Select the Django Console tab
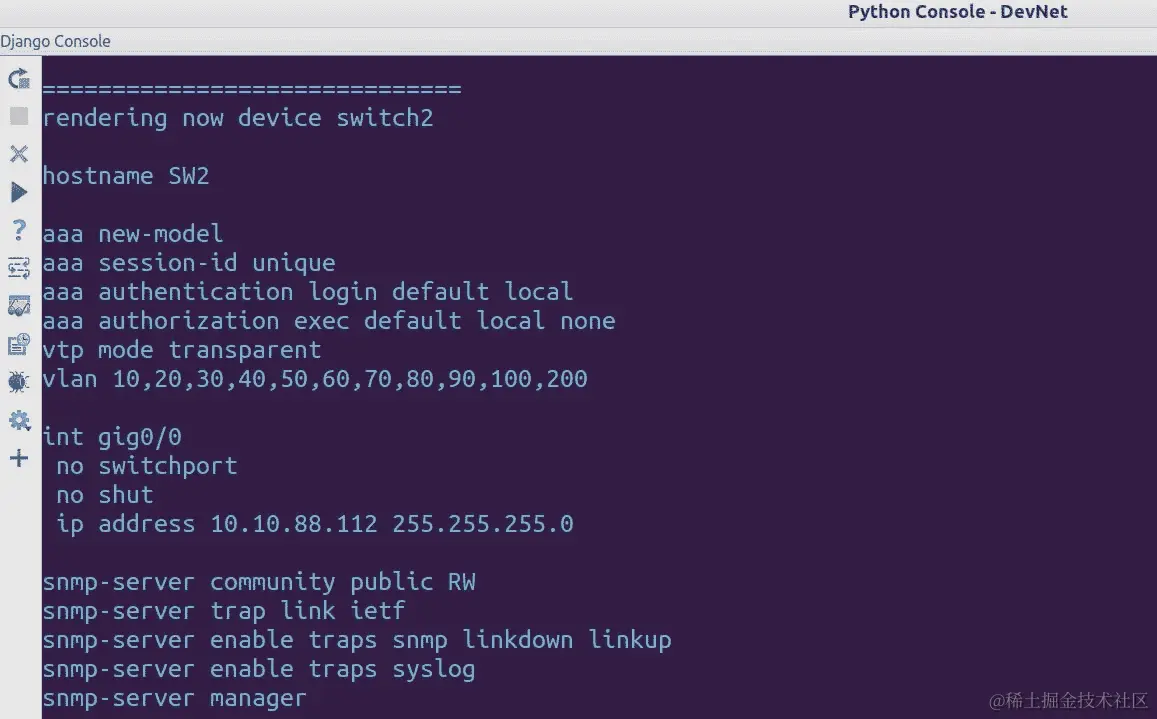 55,41
